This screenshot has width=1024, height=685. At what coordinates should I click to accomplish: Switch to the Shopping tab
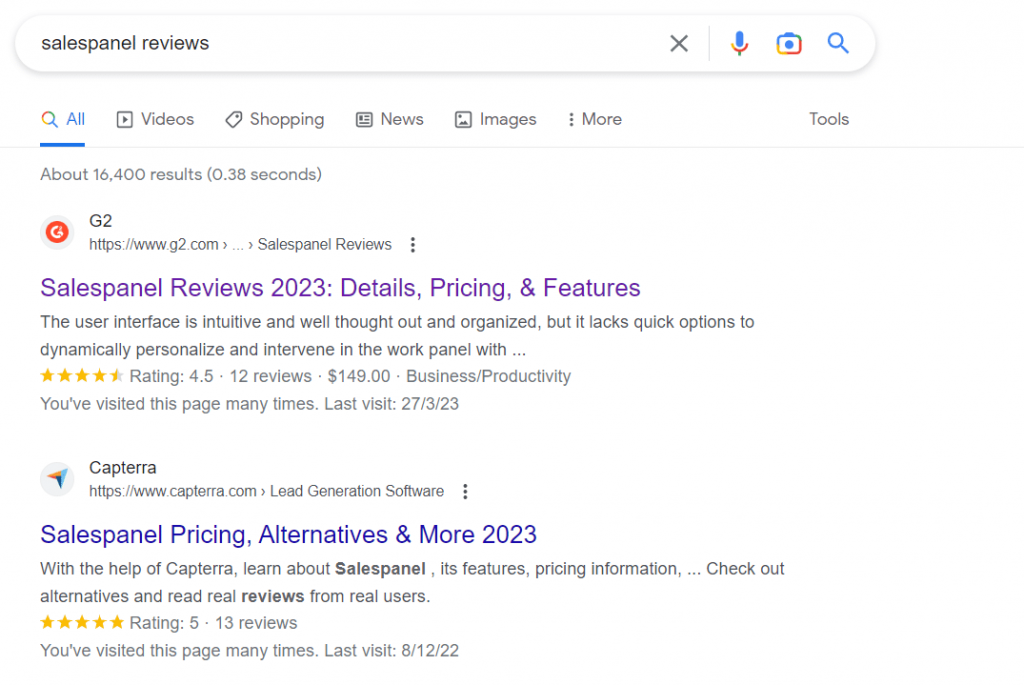coord(274,119)
